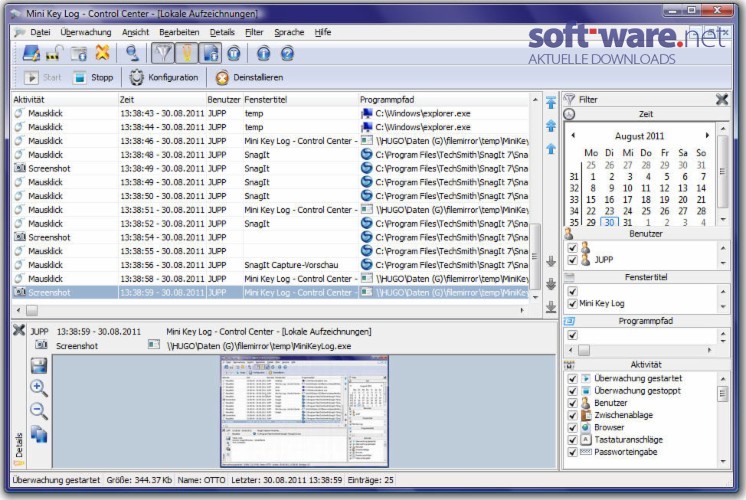Open the Überwachung menu

86,32
